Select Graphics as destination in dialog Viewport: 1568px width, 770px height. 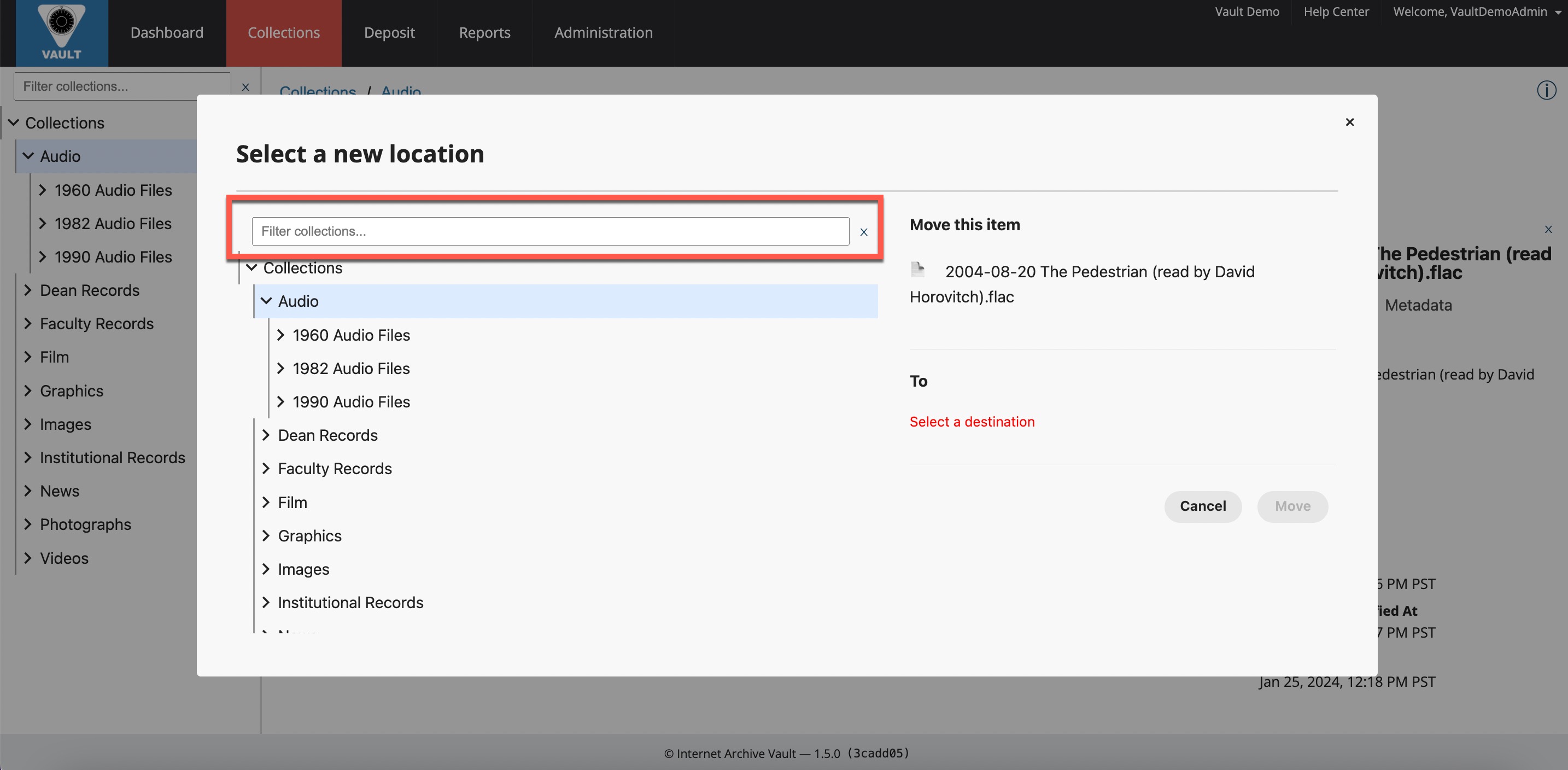310,535
